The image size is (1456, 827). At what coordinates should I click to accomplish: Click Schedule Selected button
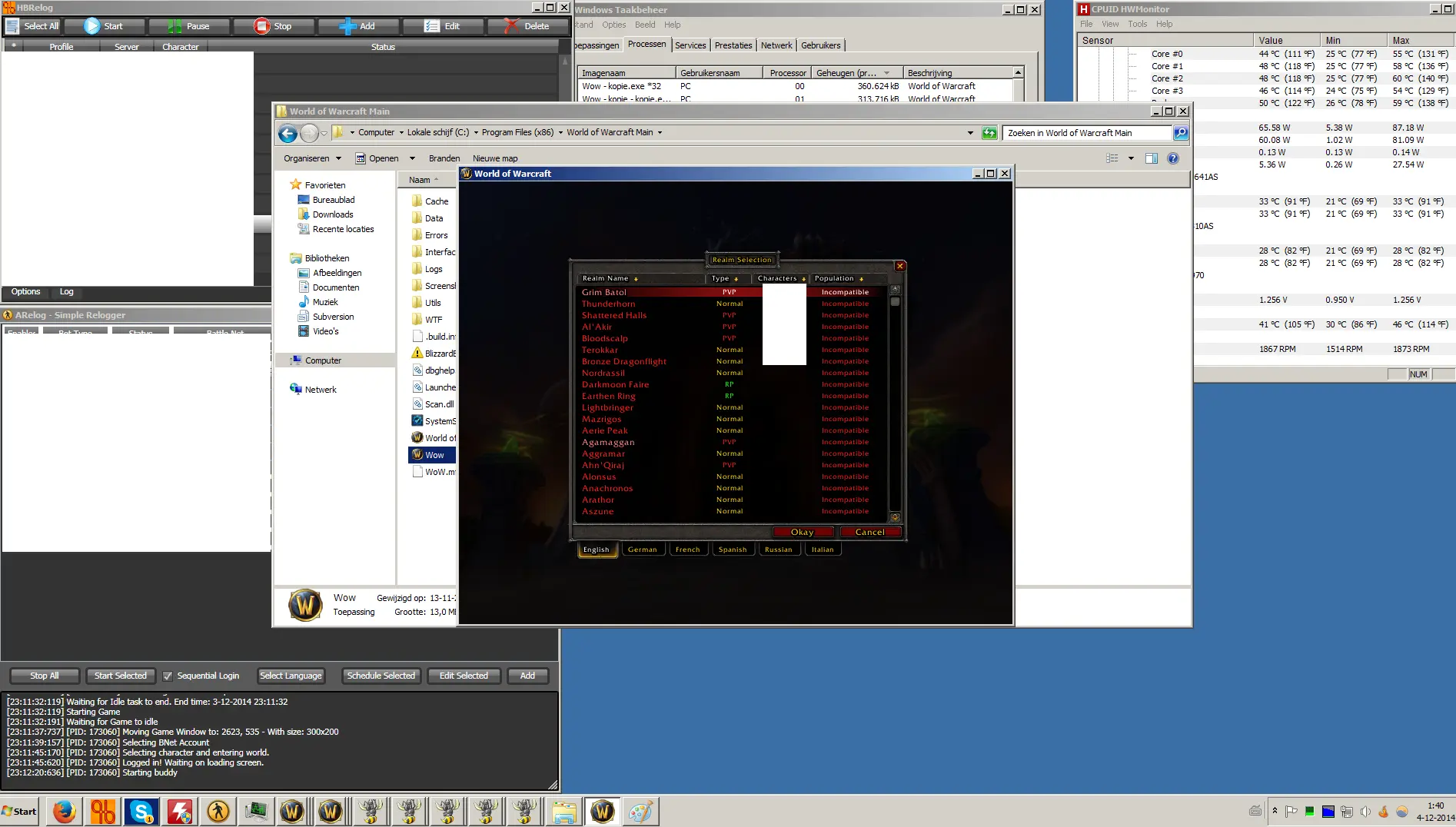click(381, 676)
